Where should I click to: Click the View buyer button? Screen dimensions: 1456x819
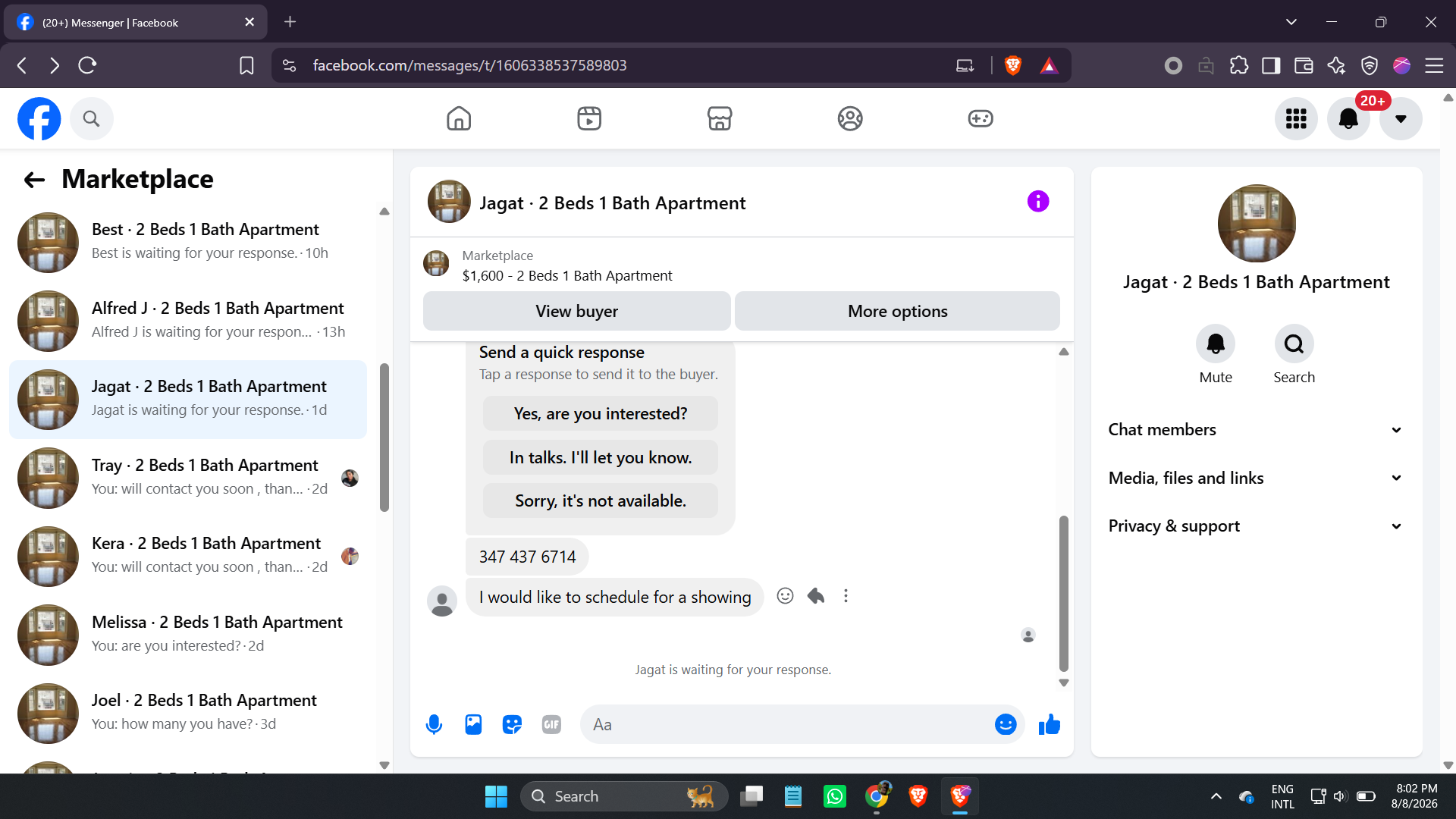point(576,311)
